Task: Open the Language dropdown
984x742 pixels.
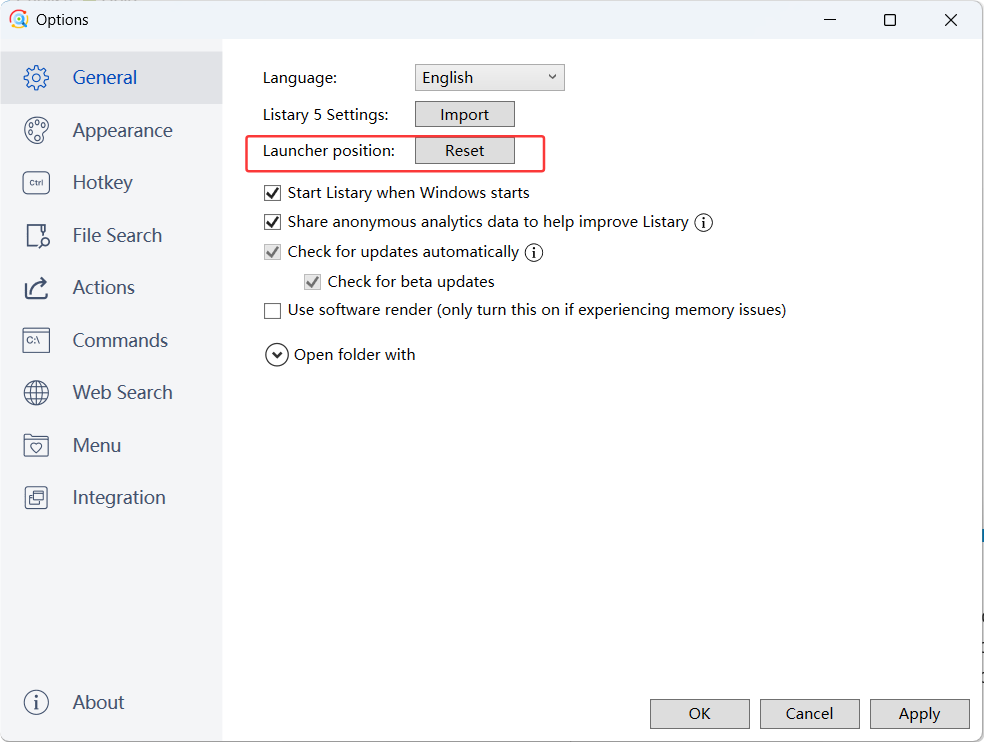Action: point(489,78)
